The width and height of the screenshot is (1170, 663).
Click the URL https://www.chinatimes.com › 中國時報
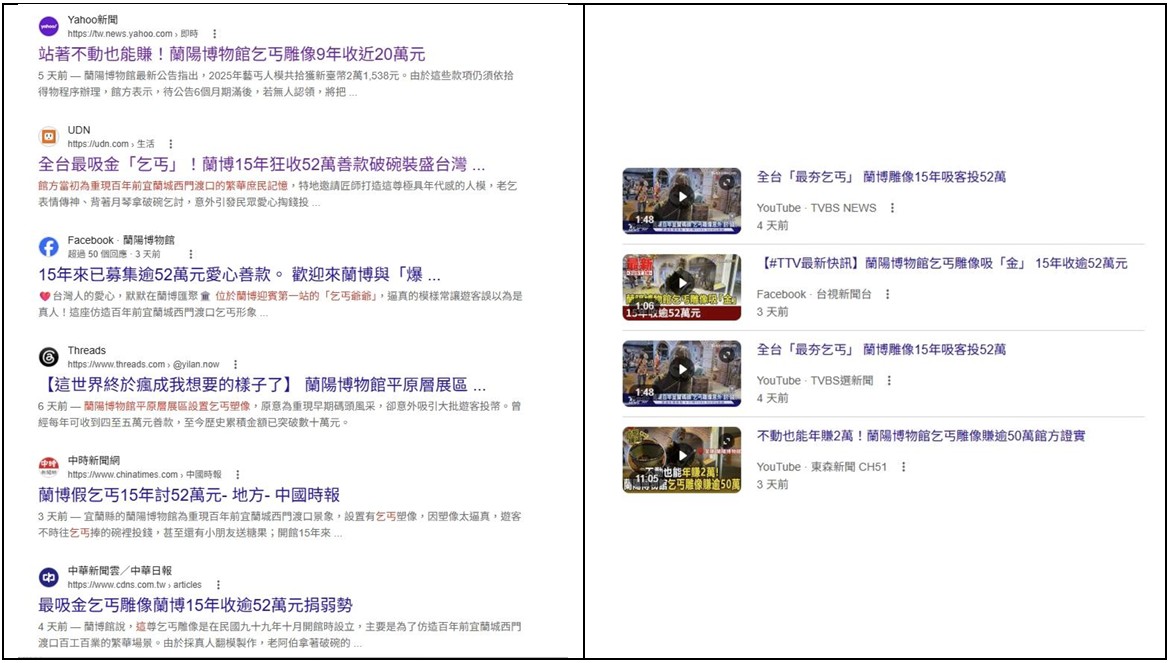tap(145, 474)
